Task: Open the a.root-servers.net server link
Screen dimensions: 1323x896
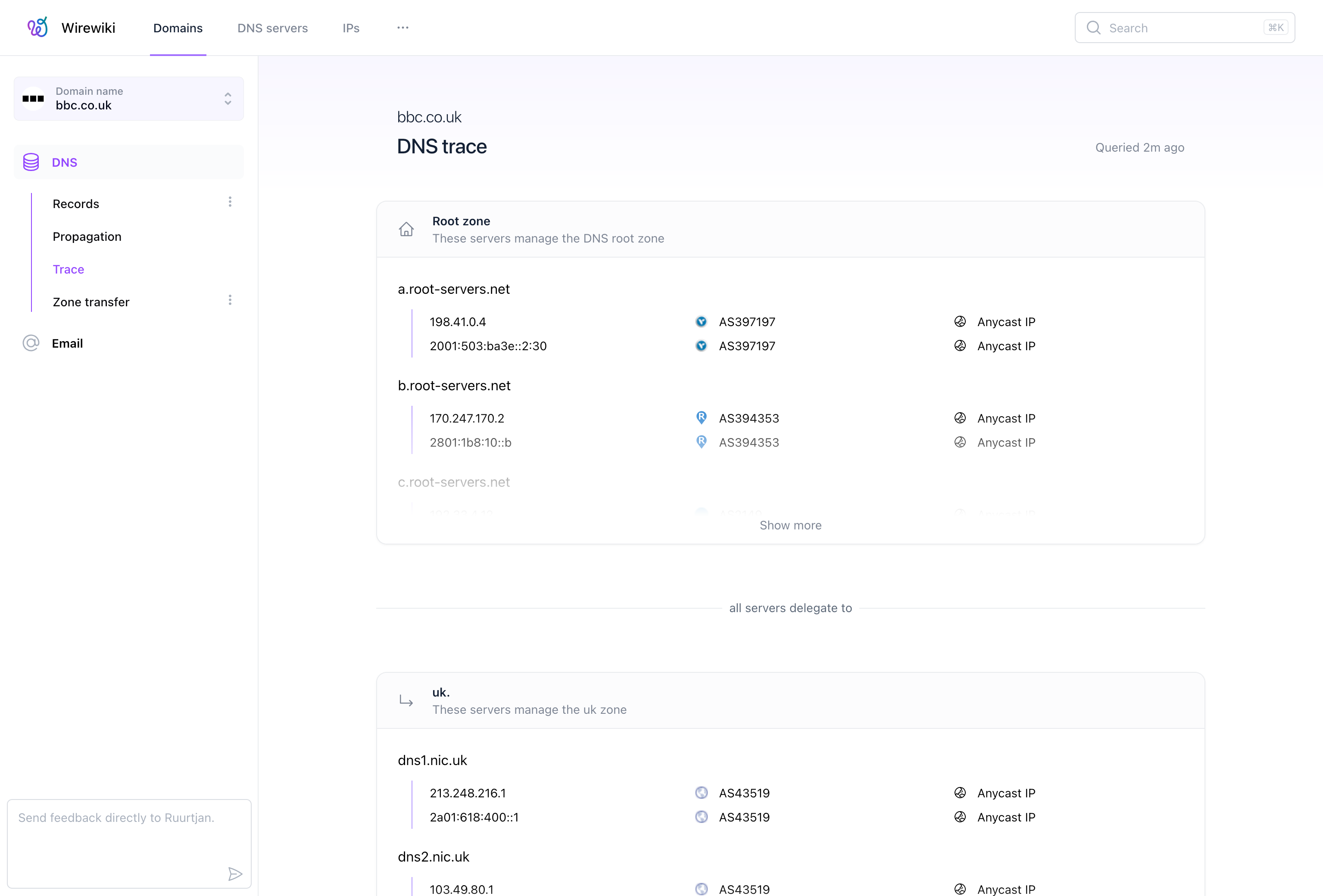Action: (454, 289)
